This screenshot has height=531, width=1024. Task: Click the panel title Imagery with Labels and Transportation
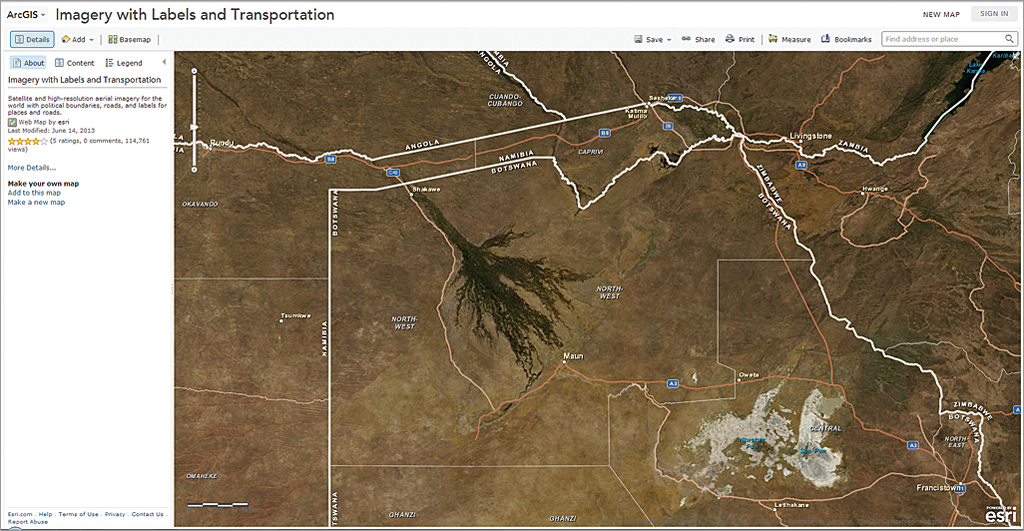tap(84, 80)
